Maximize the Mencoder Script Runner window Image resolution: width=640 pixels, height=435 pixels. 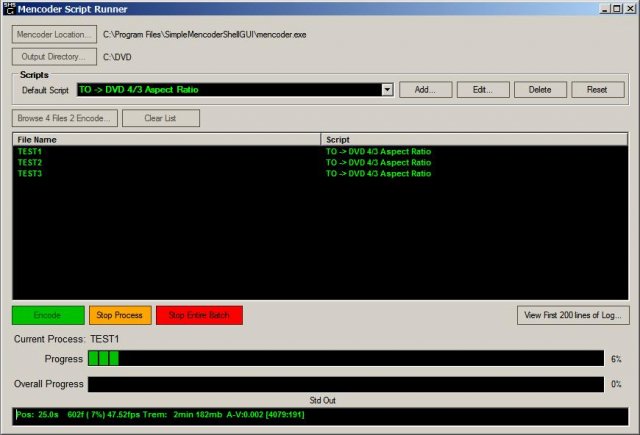[x=617, y=9]
